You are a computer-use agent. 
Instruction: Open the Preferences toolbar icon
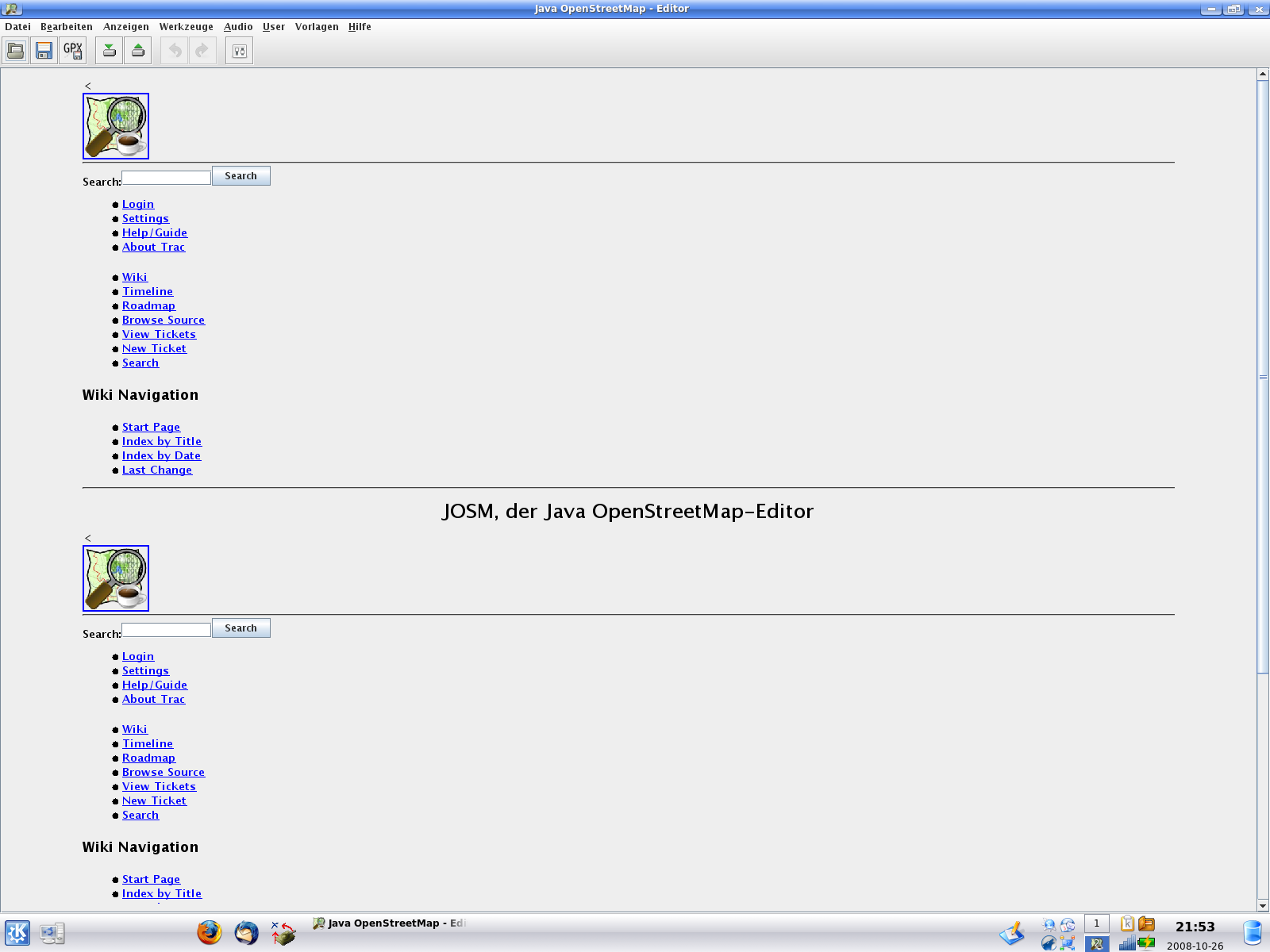click(x=239, y=51)
